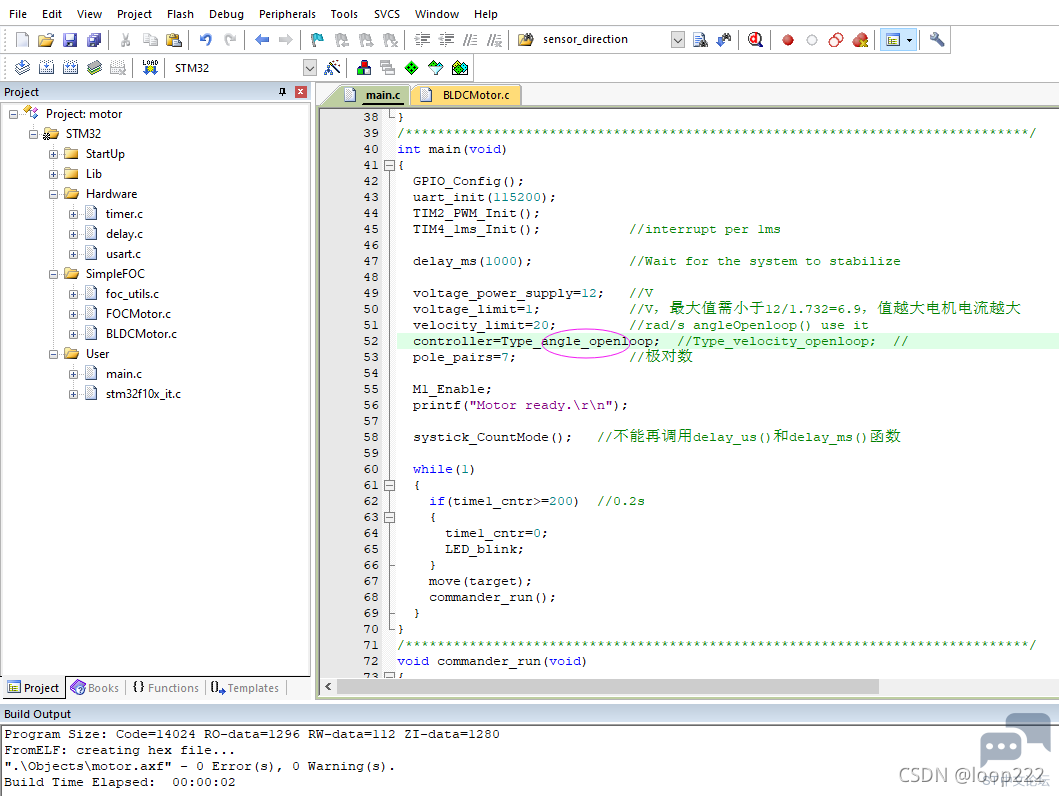Open Options for Target wand icon
The height and width of the screenshot is (796, 1059).
click(332, 68)
